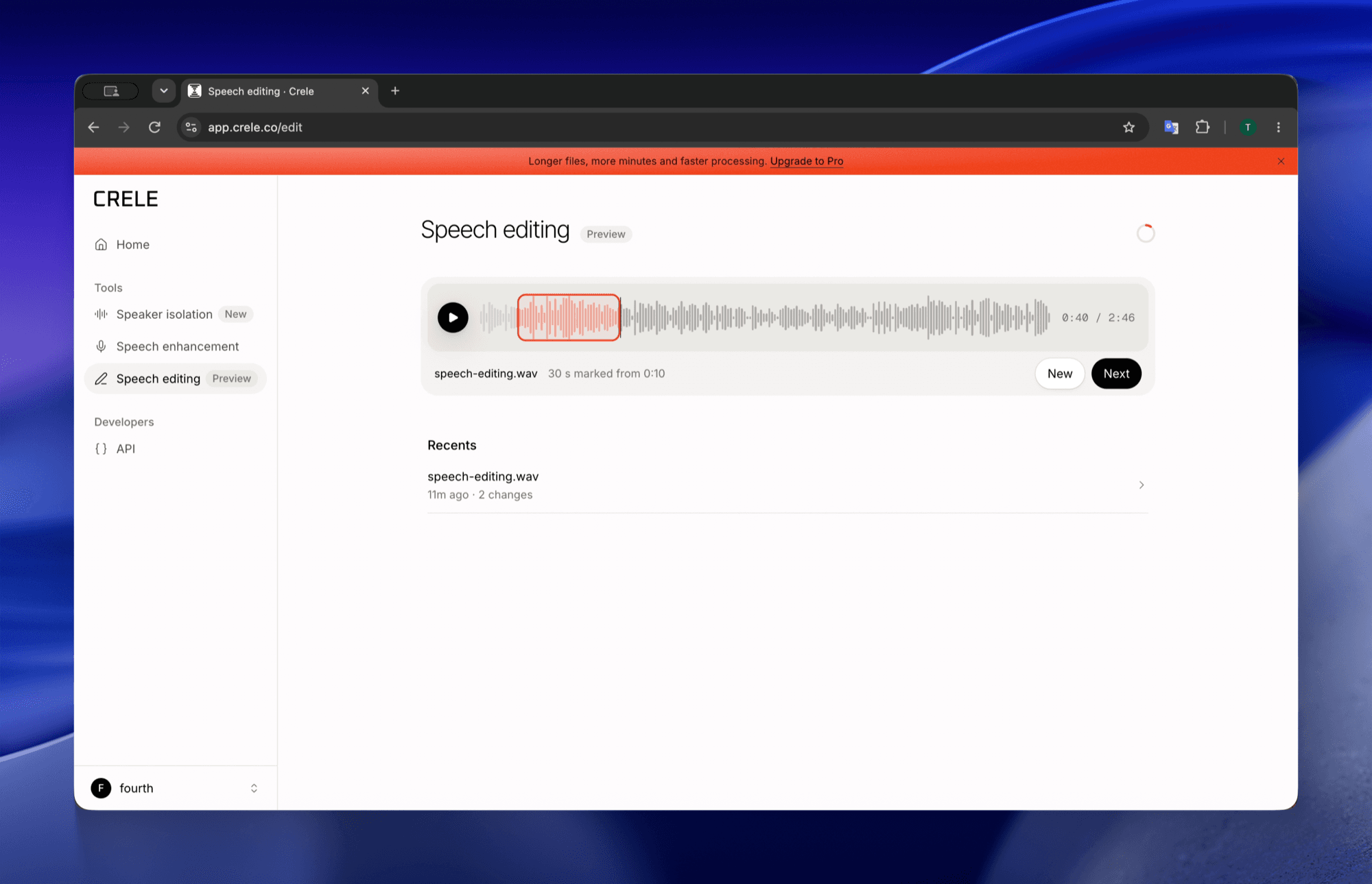Open the Chrome profile avatar T

tap(1248, 128)
